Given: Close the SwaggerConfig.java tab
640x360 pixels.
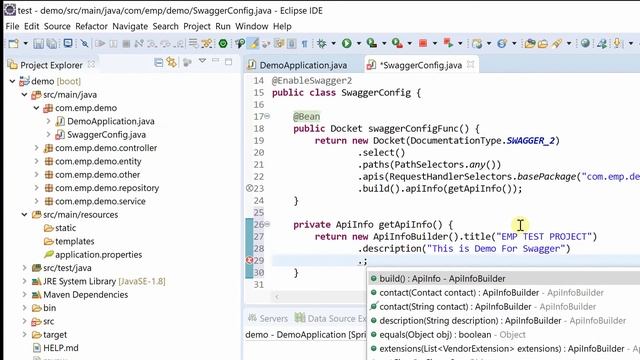Looking at the screenshot, I should 471,64.
